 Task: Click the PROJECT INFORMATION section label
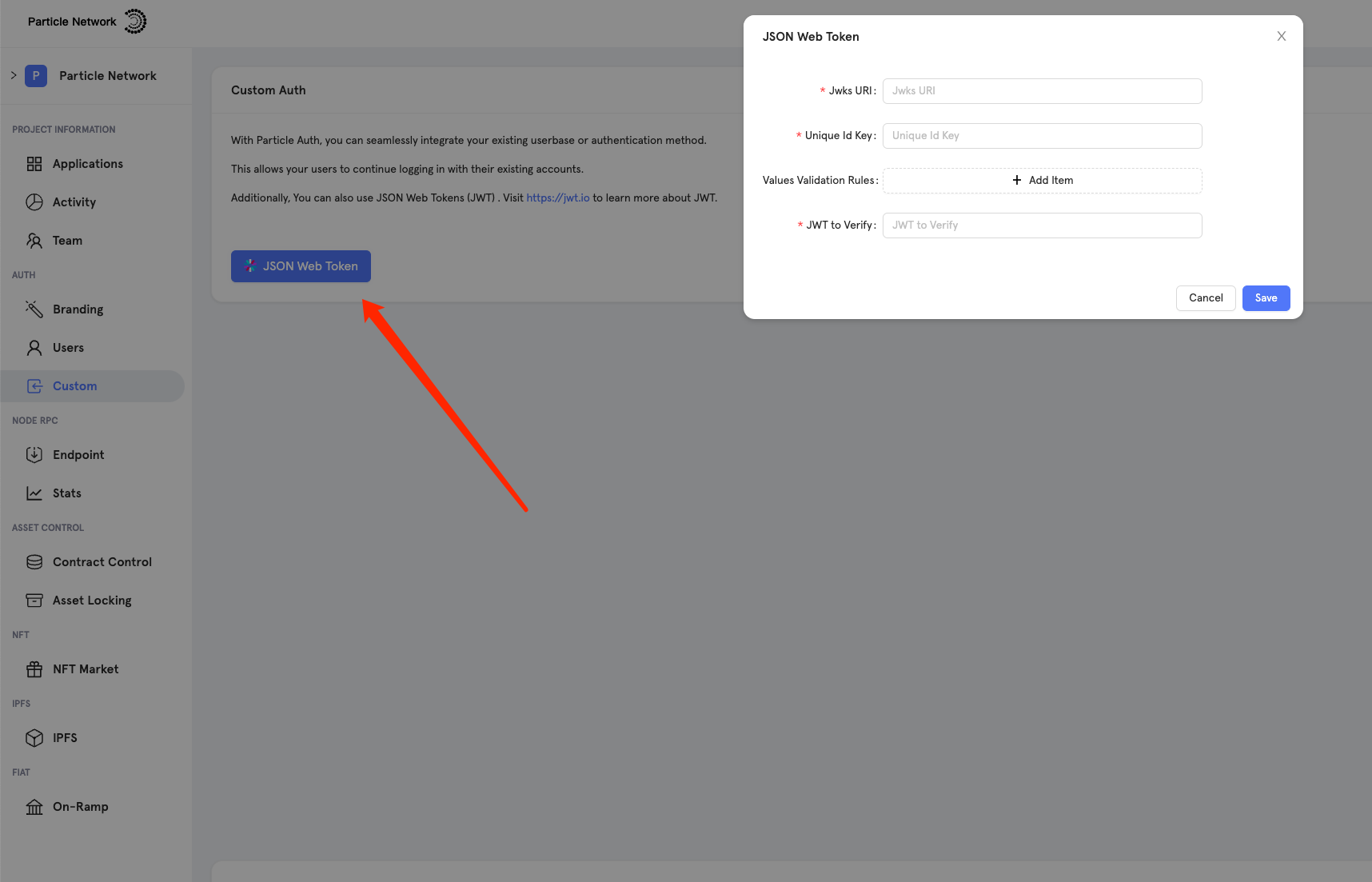tap(64, 130)
